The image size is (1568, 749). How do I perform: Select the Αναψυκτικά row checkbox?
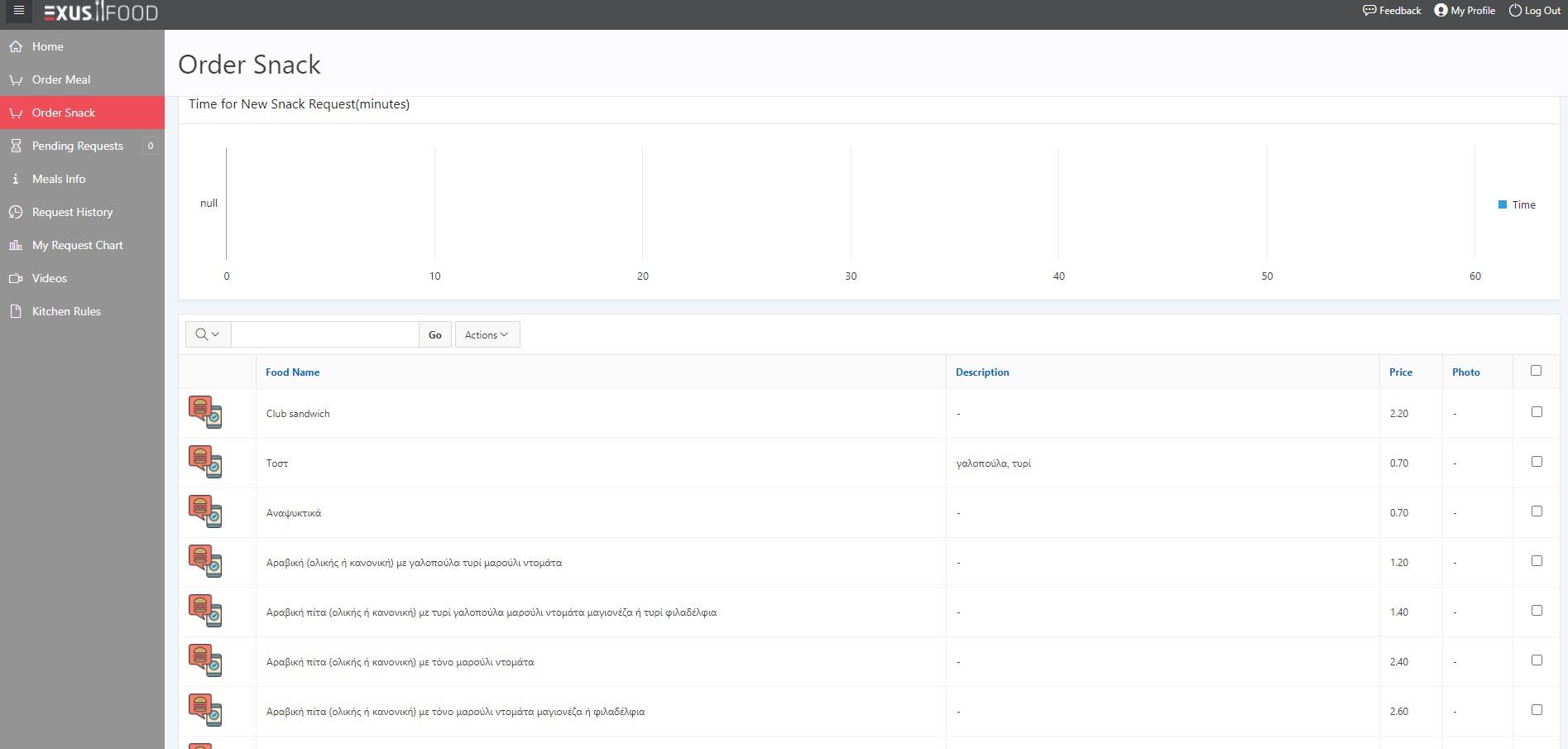click(1537, 511)
